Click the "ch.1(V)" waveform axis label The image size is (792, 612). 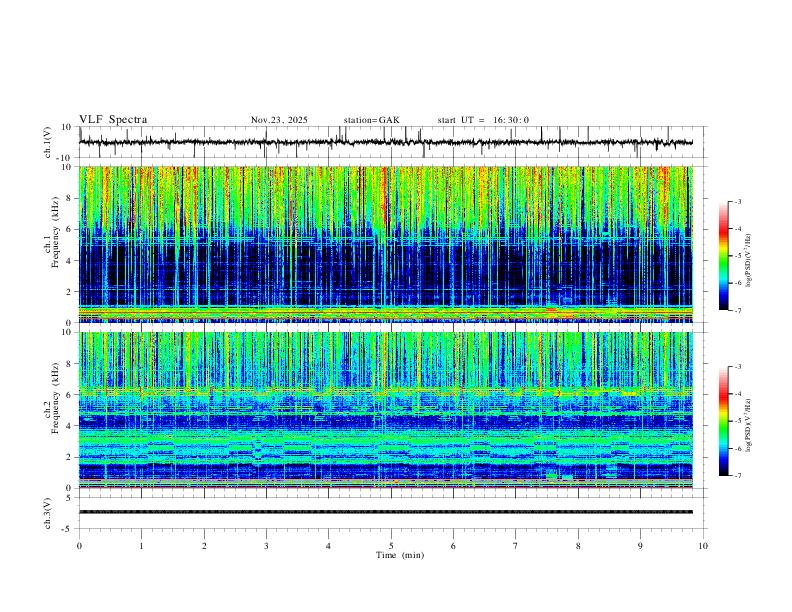coord(48,142)
